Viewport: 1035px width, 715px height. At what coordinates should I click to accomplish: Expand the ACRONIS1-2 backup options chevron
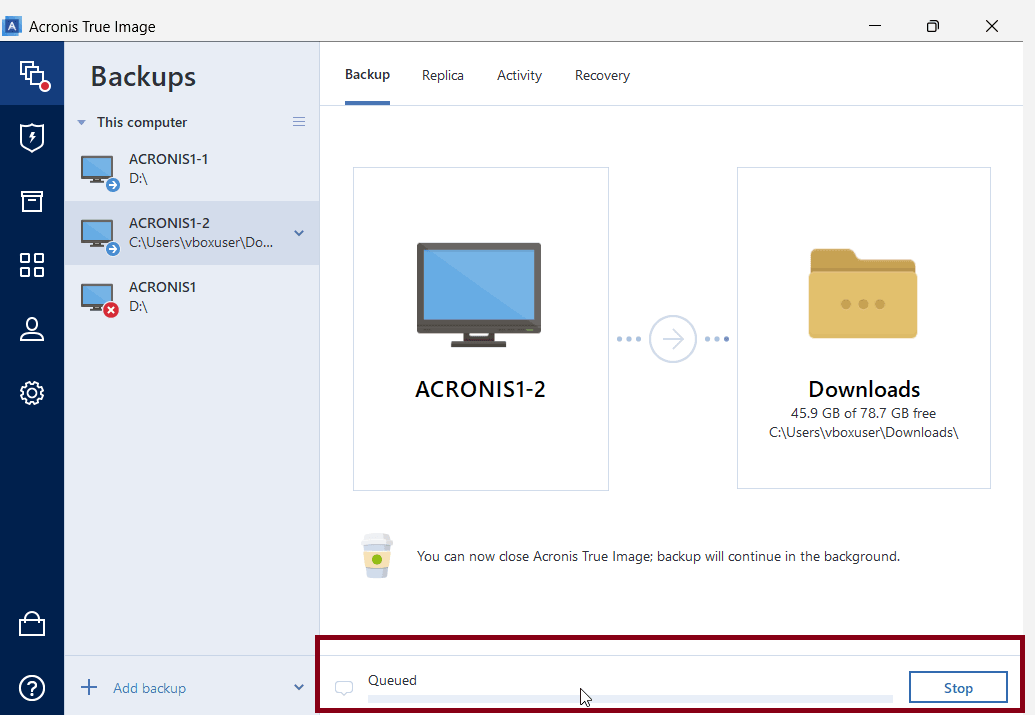click(299, 233)
